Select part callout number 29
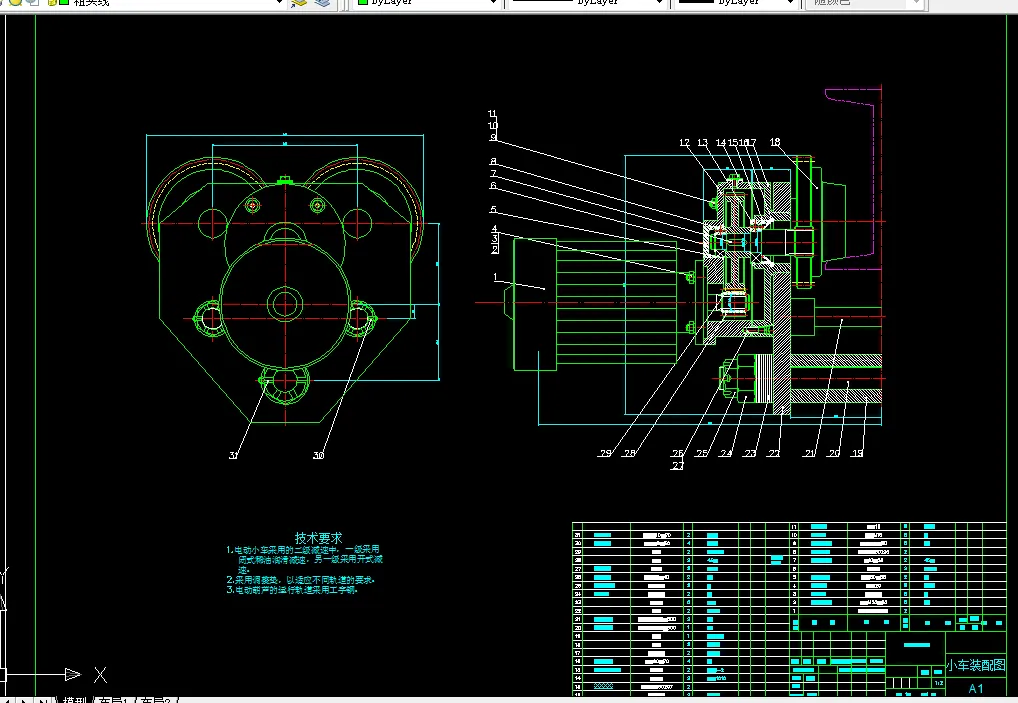 tap(605, 452)
